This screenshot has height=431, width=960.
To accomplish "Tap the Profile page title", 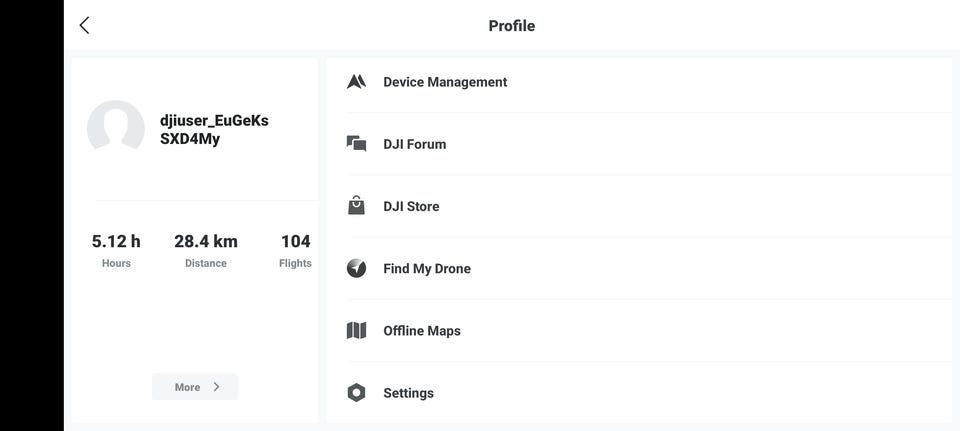I will click(x=512, y=26).
